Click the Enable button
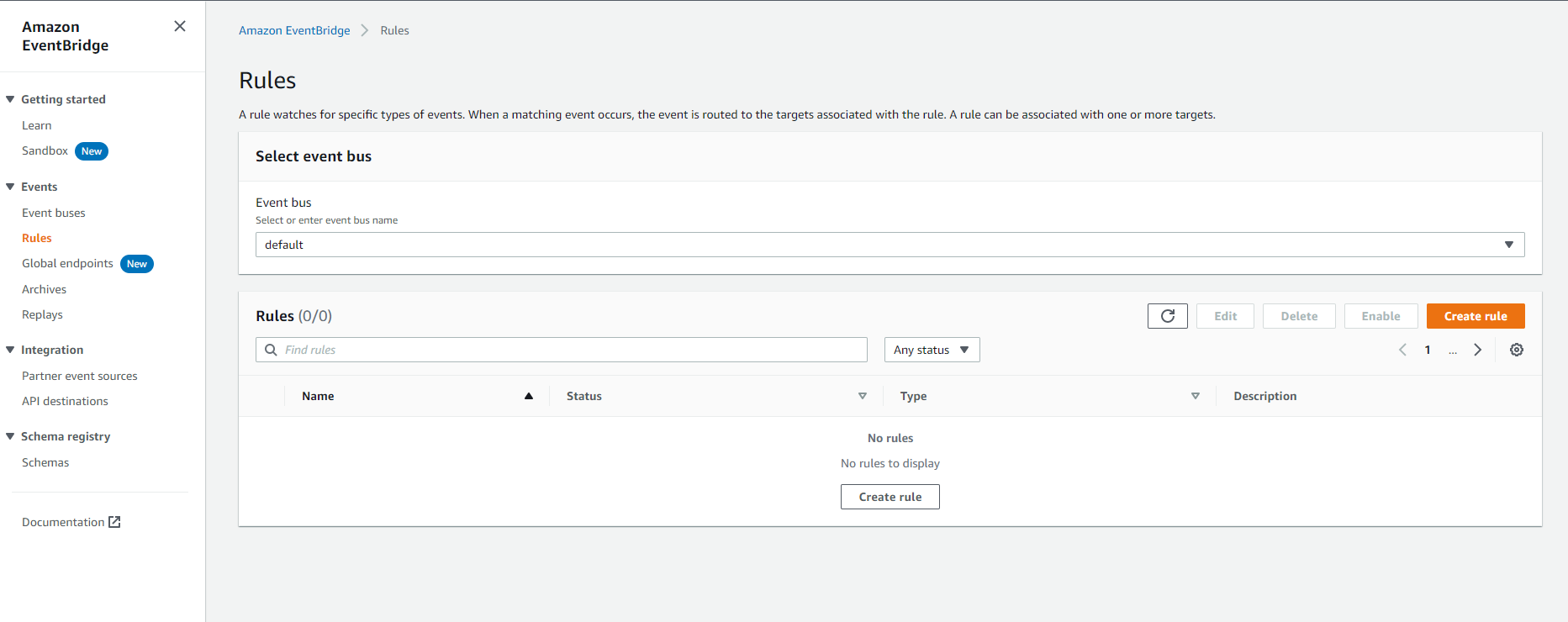Image resolution: width=1568 pixels, height=622 pixels. pos(1381,316)
